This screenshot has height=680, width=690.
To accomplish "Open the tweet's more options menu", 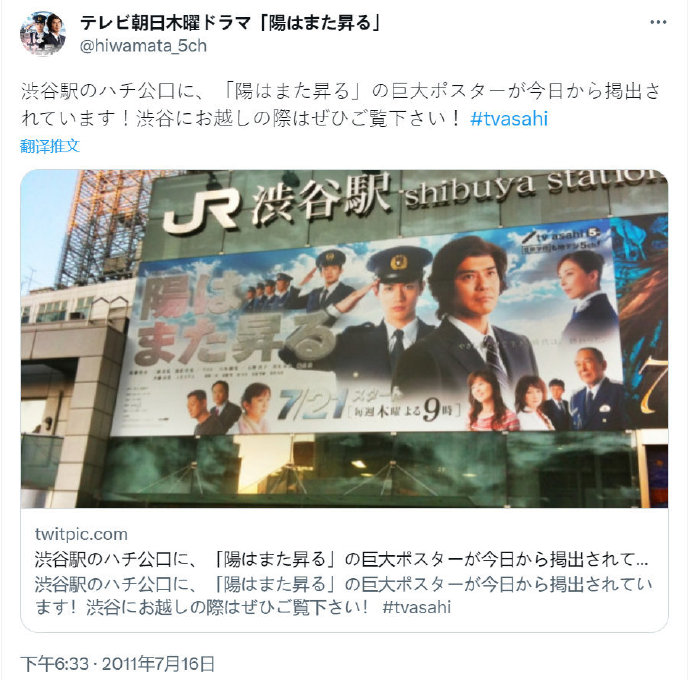I will (x=658, y=22).
